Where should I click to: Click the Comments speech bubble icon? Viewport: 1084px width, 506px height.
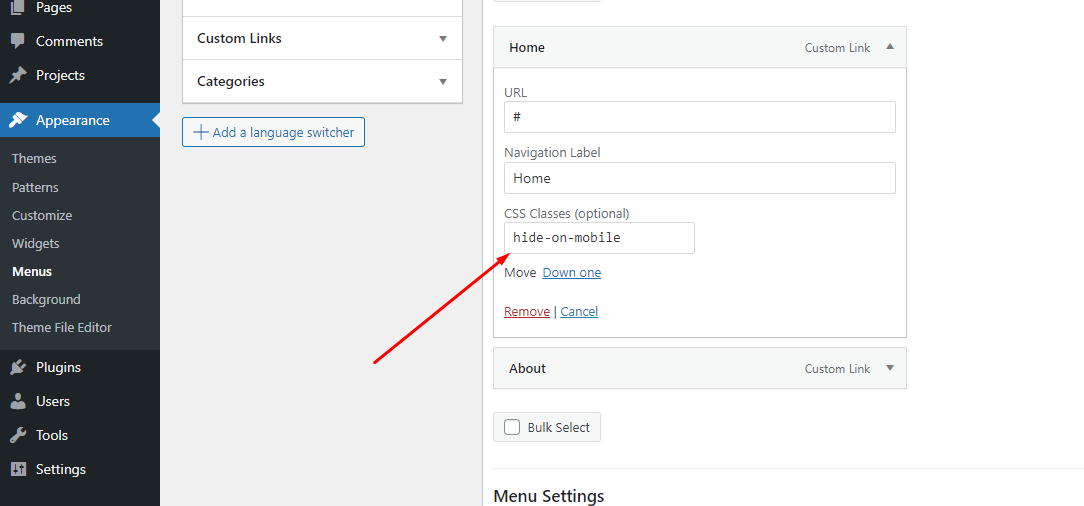18,41
